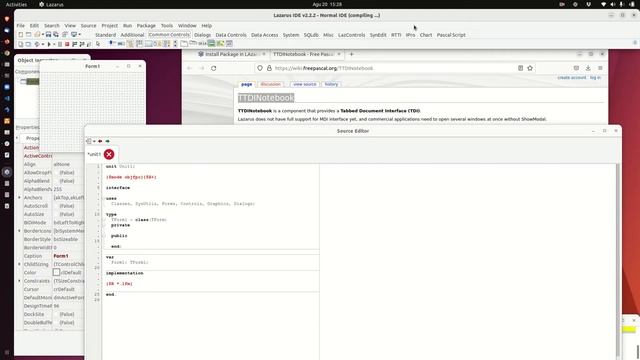Select the TProgressBar component icon

point(121,43)
